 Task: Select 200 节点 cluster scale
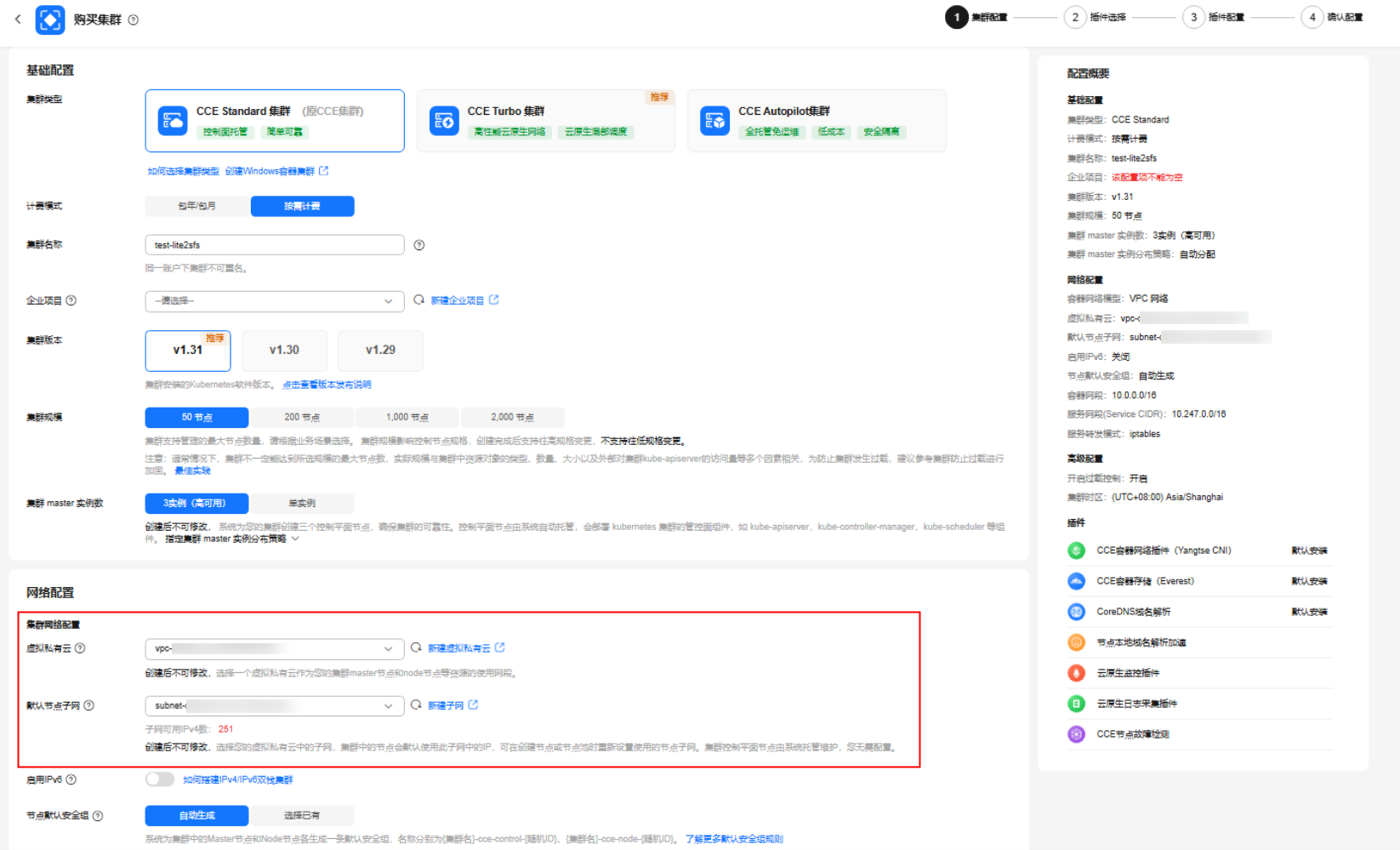[302, 417]
